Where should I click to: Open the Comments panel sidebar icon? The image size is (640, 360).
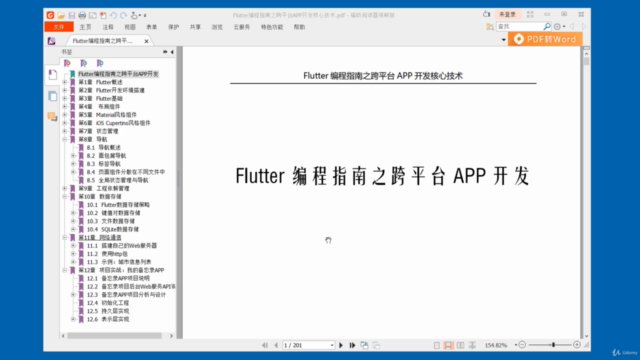[x=52, y=117]
